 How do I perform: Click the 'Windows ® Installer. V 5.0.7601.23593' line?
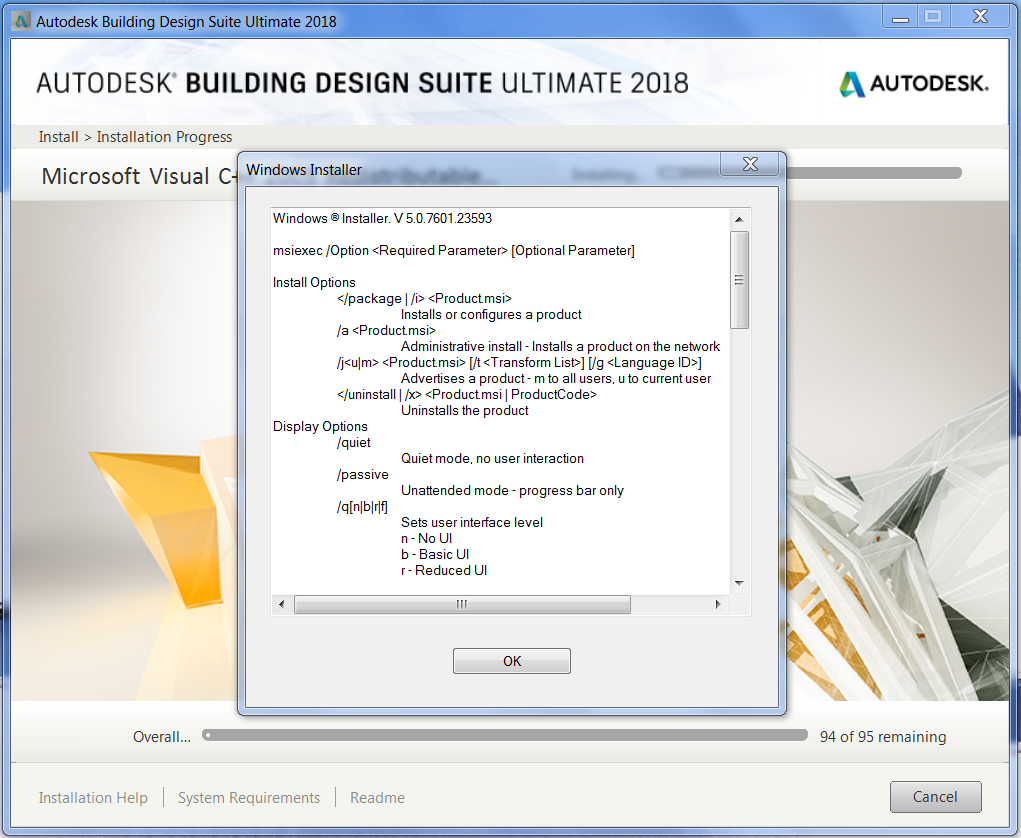tap(382, 218)
